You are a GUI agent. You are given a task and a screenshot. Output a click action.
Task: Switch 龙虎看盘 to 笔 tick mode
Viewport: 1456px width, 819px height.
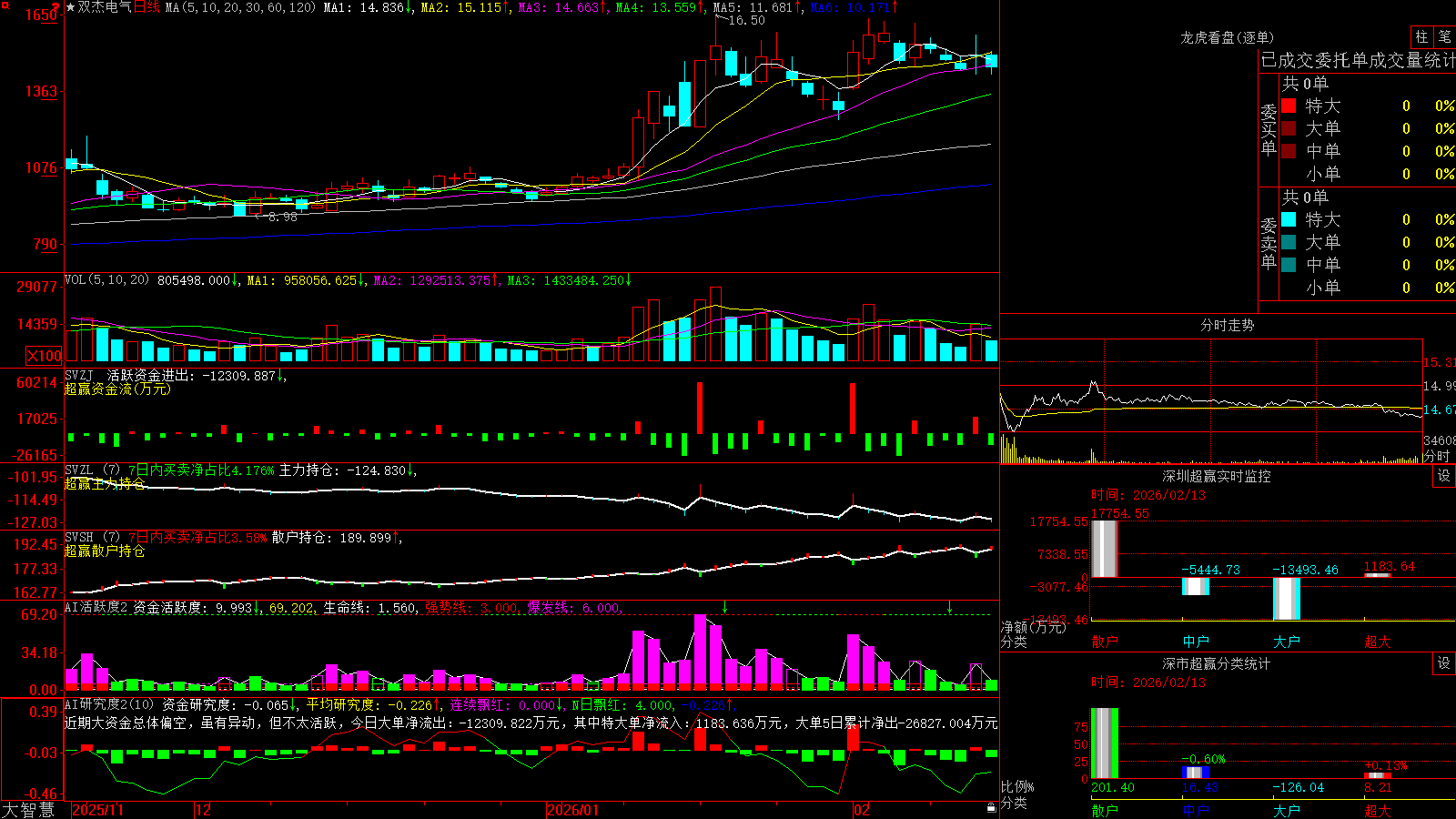[1445, 37]
